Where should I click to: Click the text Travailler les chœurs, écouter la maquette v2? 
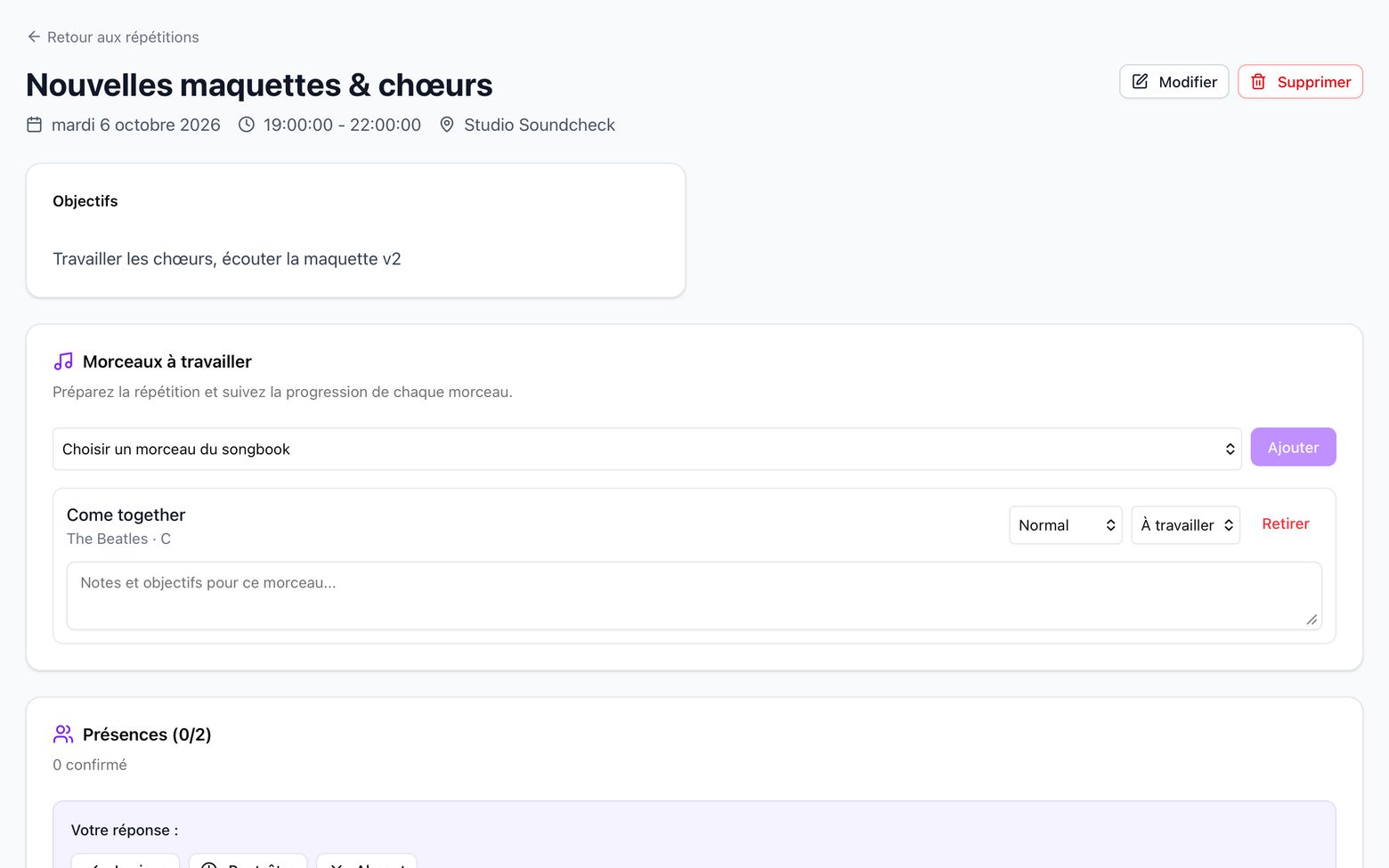coord(227,259)
